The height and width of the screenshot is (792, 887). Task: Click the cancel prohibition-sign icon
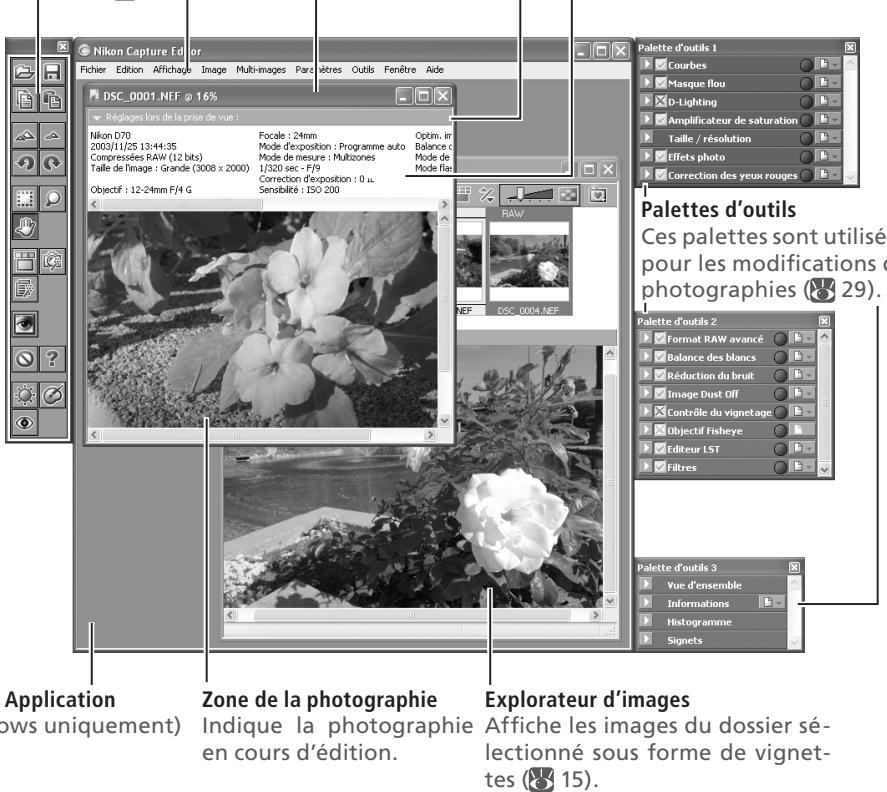coord(24,359)
